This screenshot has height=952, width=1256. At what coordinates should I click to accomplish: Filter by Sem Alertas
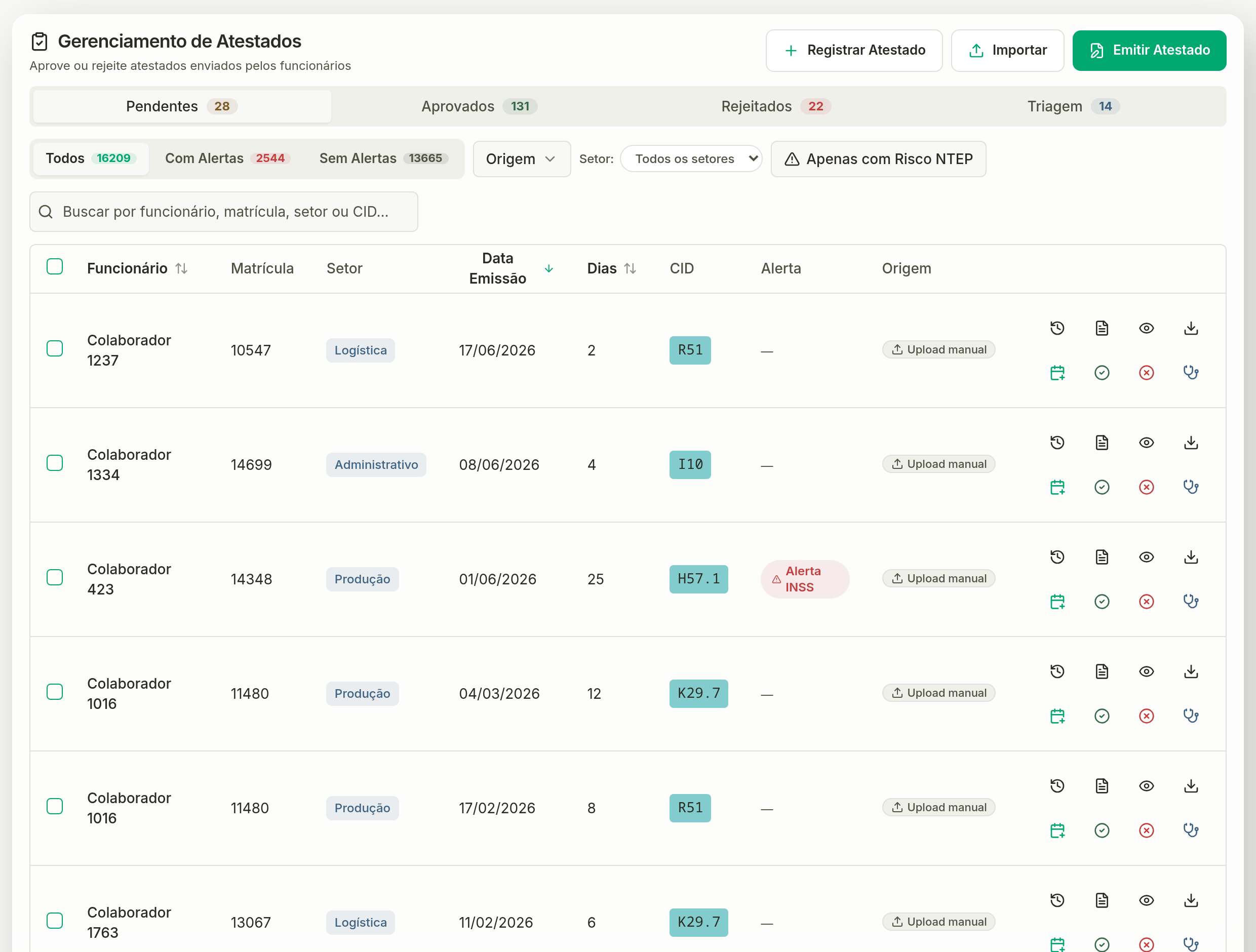pos(383,158)
